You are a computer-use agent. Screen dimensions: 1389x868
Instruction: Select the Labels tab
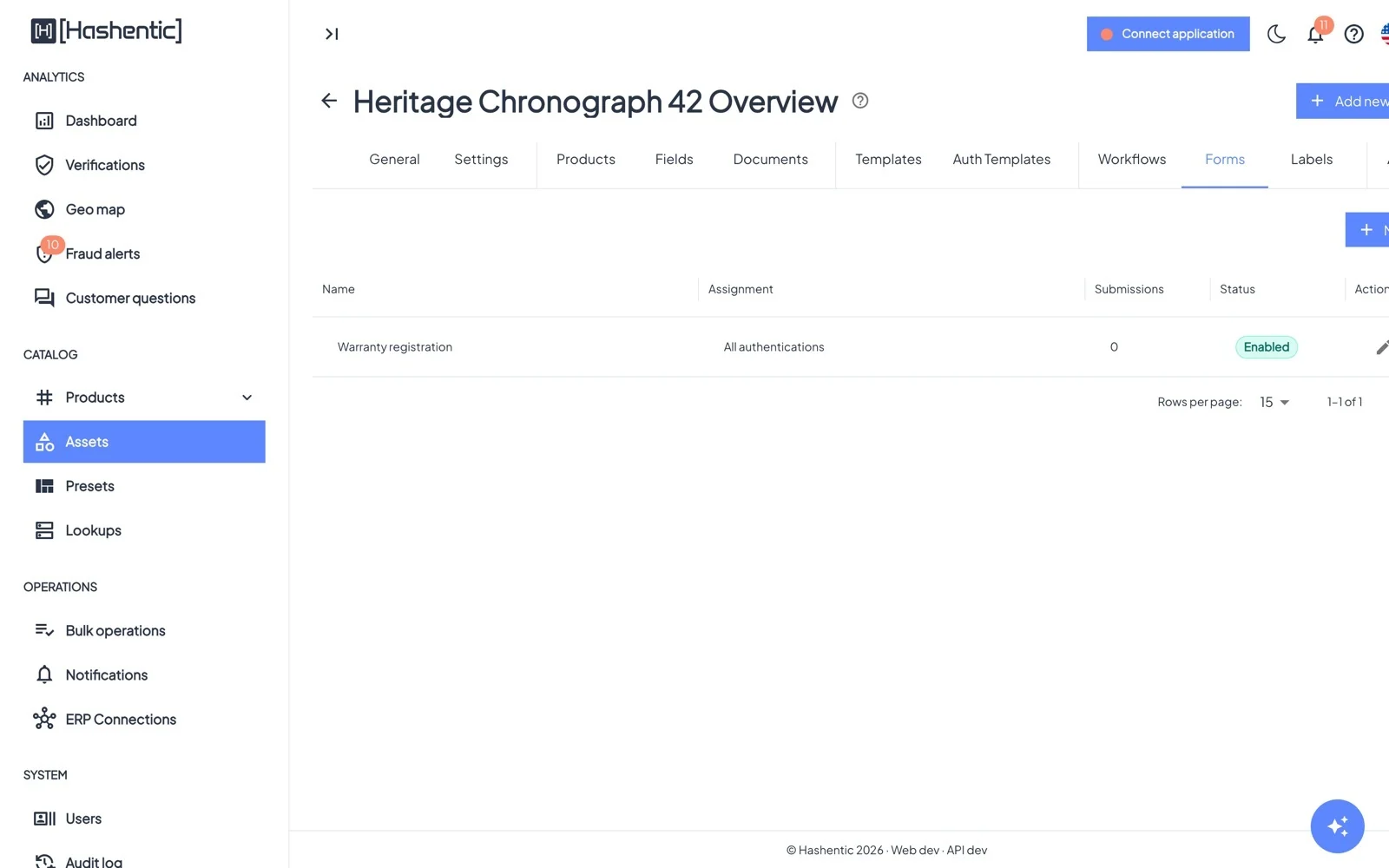coord(1311,159)
